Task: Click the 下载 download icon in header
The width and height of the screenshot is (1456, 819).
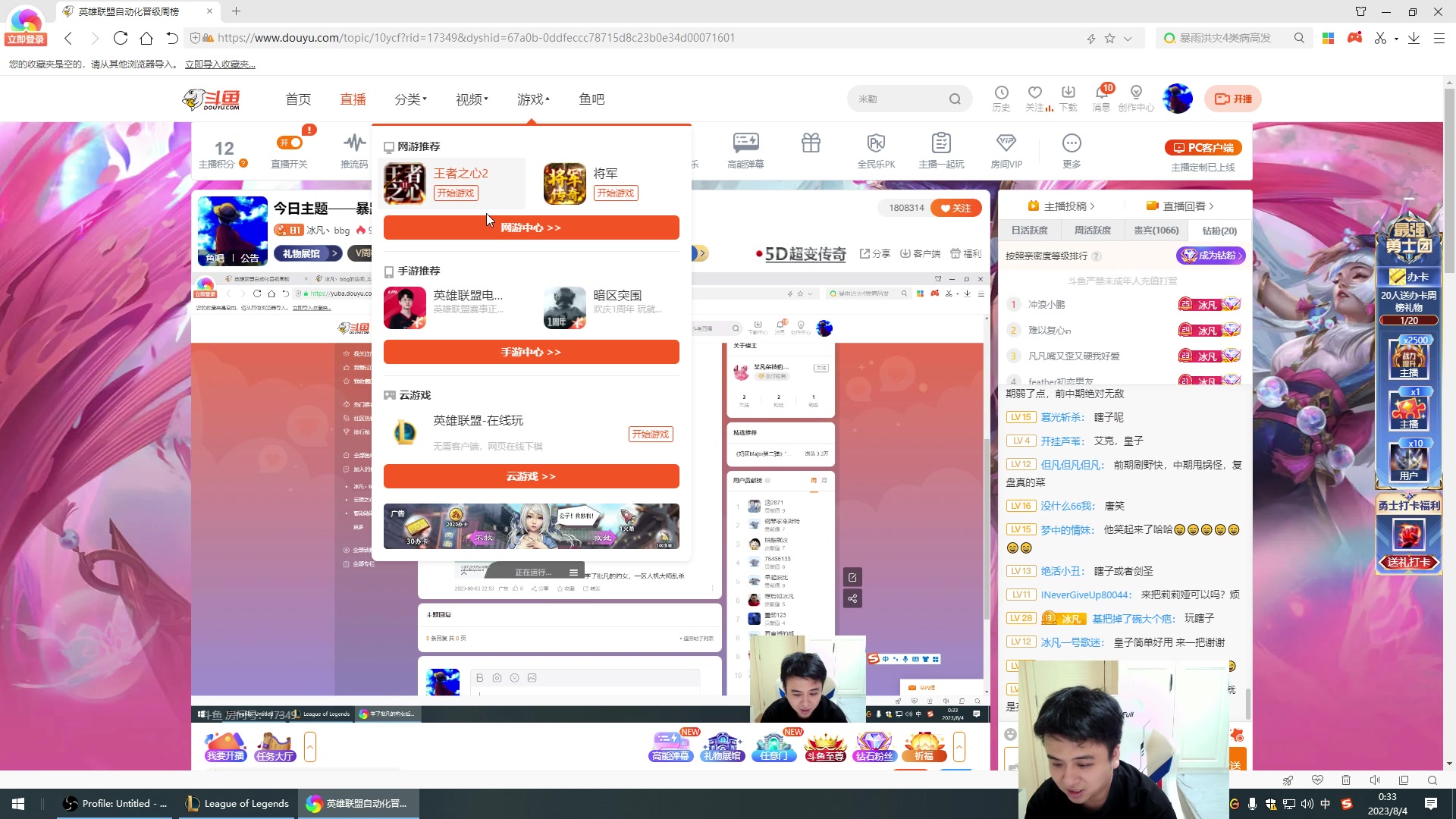Action: click(x=1068, y=99)
